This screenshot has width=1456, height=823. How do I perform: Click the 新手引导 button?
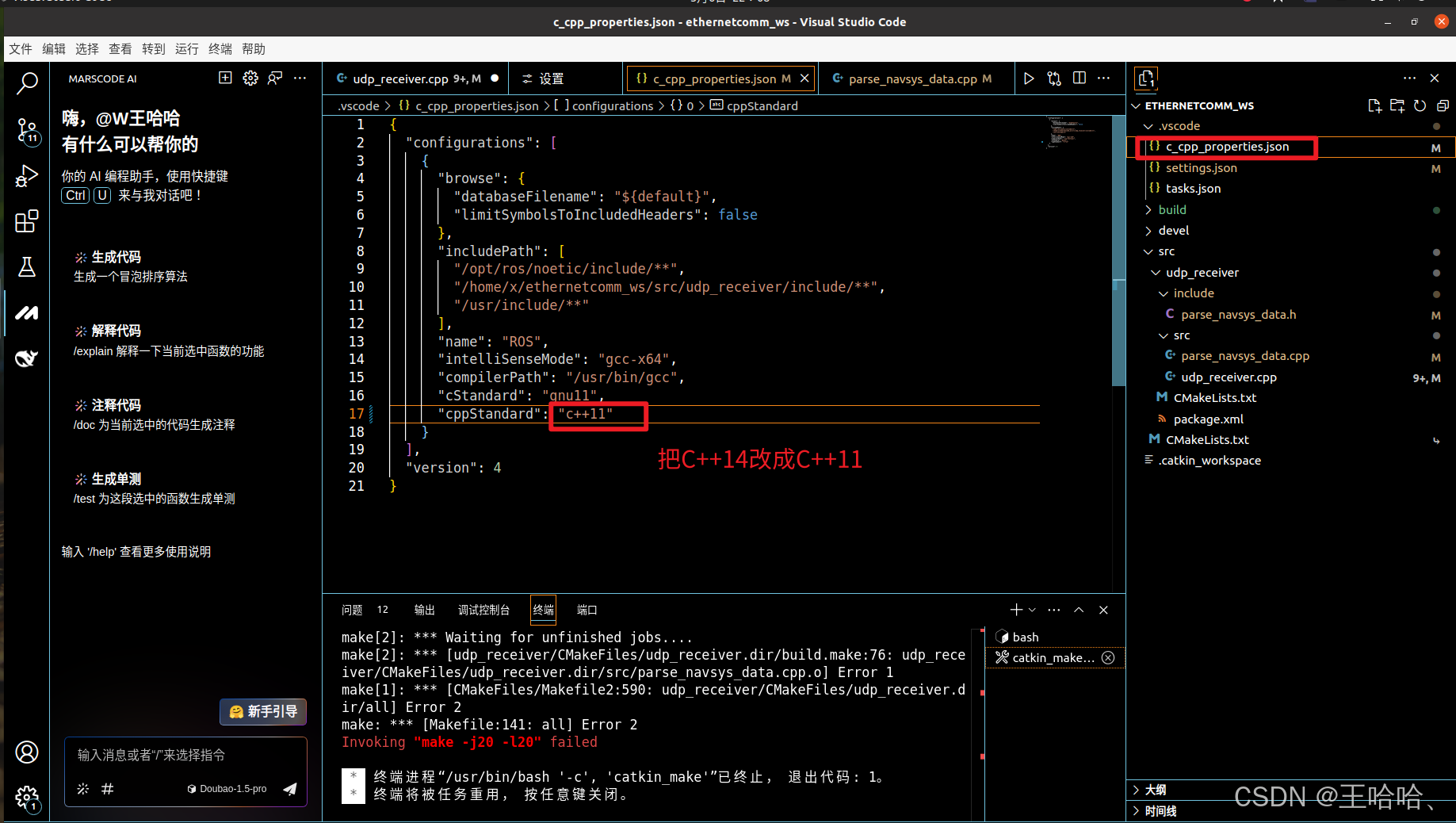[x=262, y=711]
